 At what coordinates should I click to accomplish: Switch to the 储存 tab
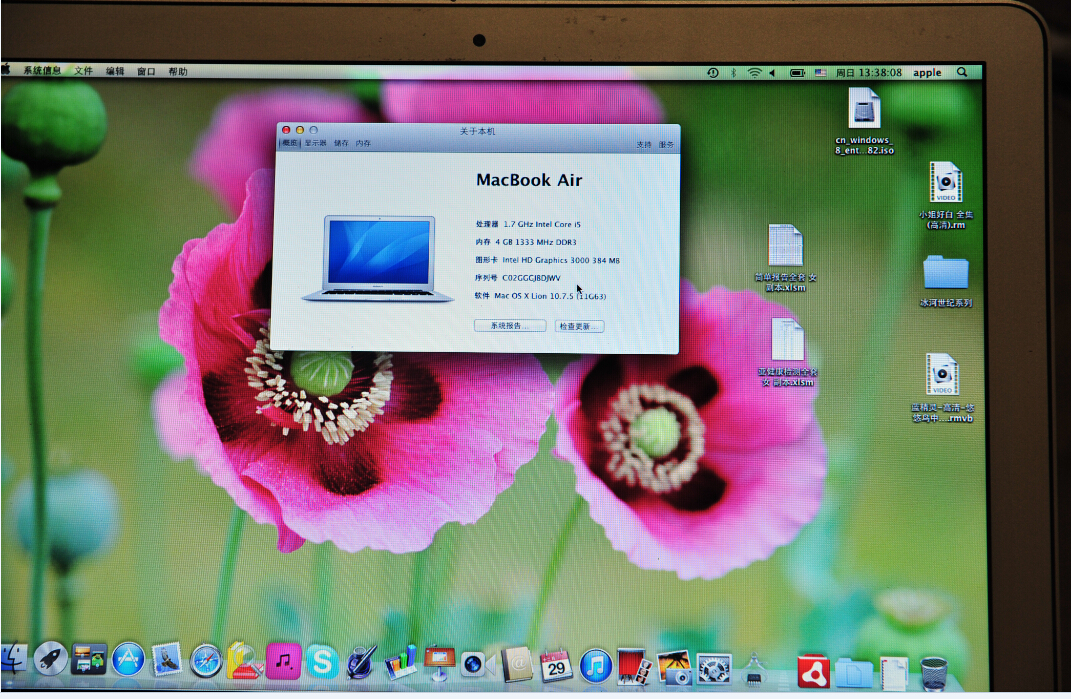coord(342,144)
